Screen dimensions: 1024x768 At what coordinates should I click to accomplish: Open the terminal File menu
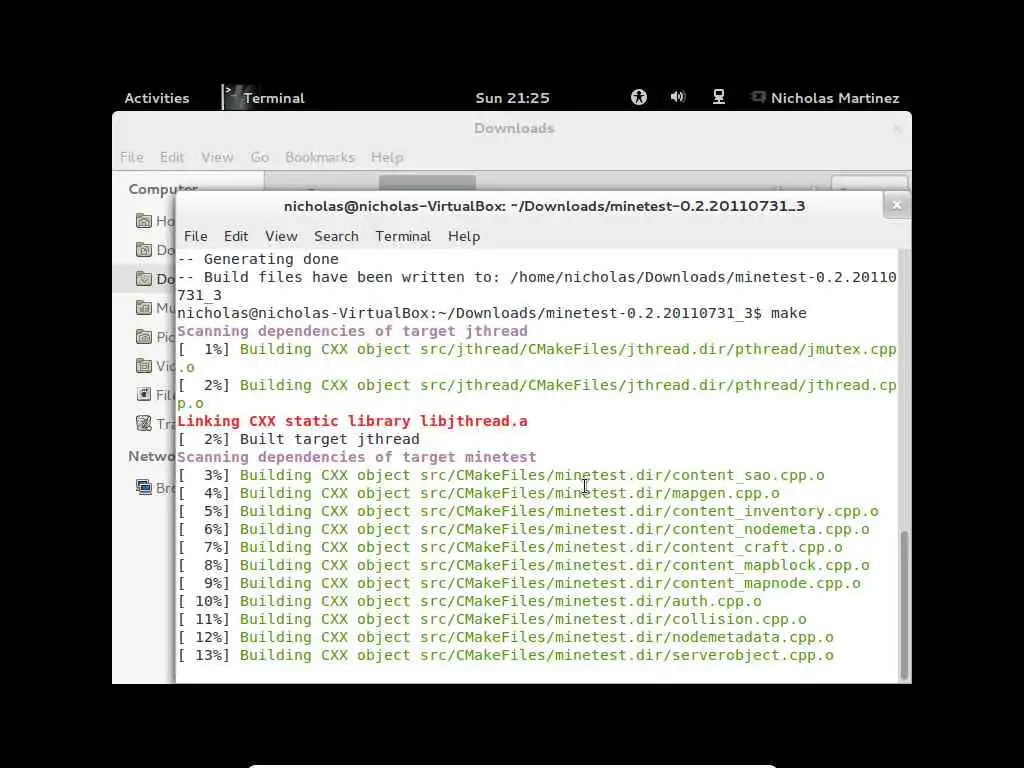click(x=195, y=236)
